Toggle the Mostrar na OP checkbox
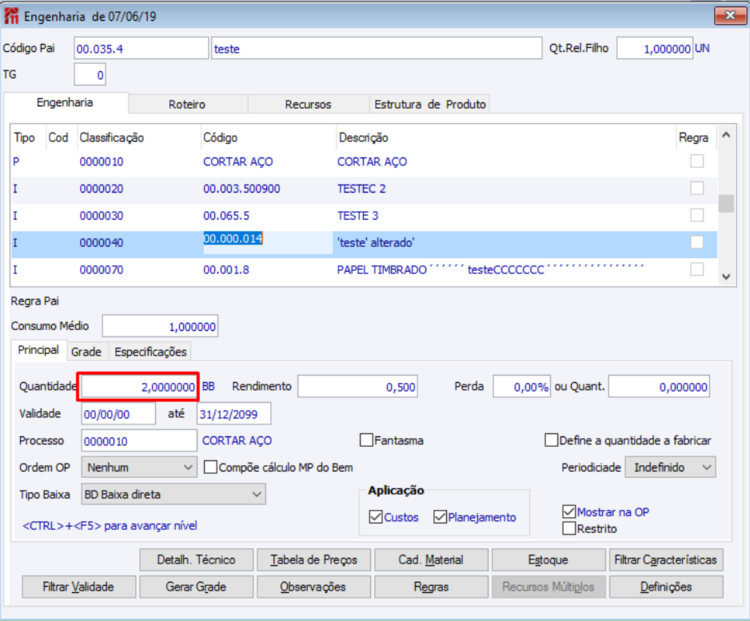The height and width of the screenshot is (621, 750). [x=570, y=511]
